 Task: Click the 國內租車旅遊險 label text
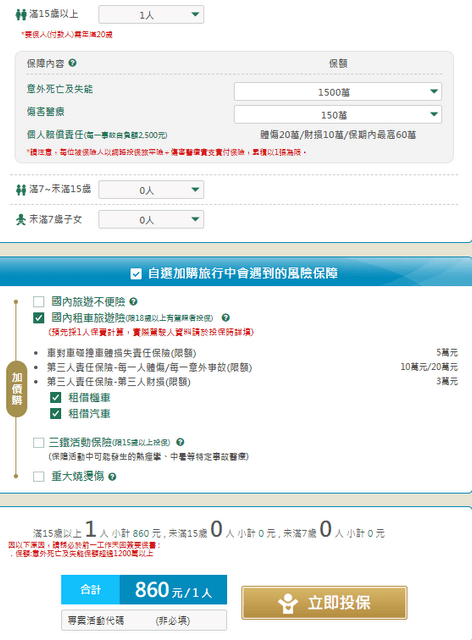pyautogui.click(x=132, y=318)
